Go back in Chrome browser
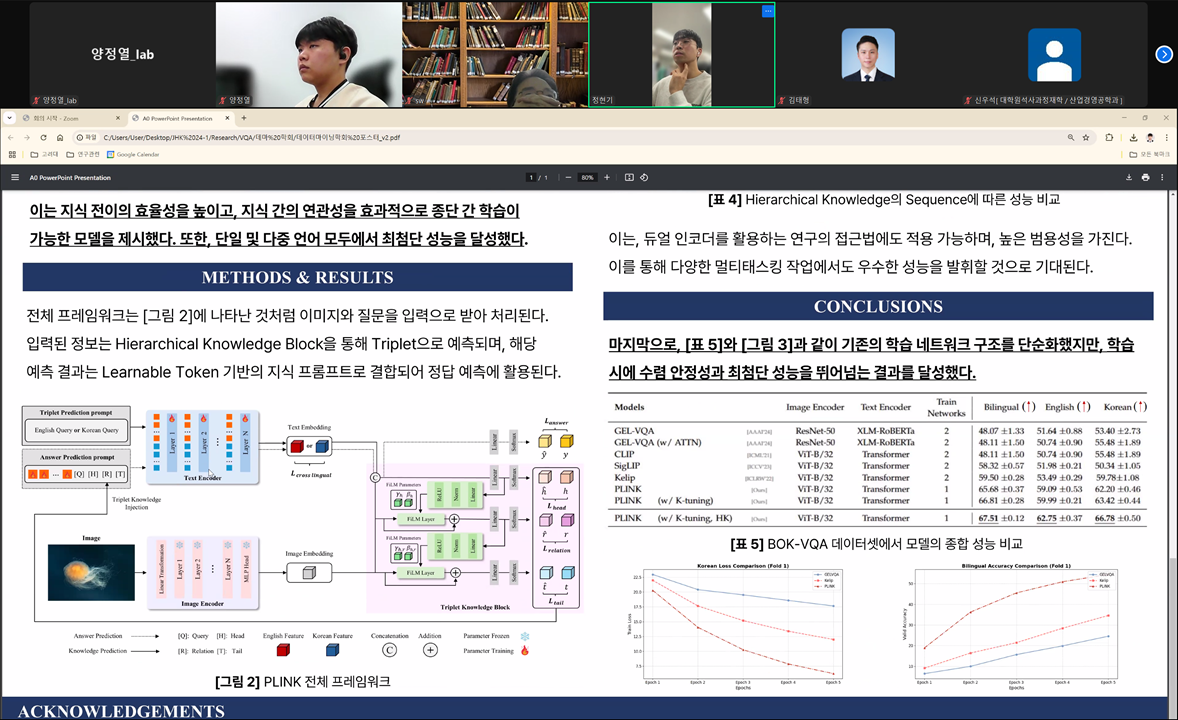1178x720 pixels. click(11, 138)
